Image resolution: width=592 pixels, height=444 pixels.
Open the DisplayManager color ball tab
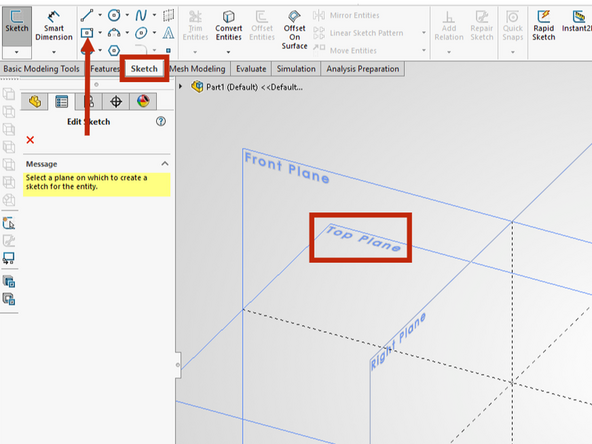(143, 101)
